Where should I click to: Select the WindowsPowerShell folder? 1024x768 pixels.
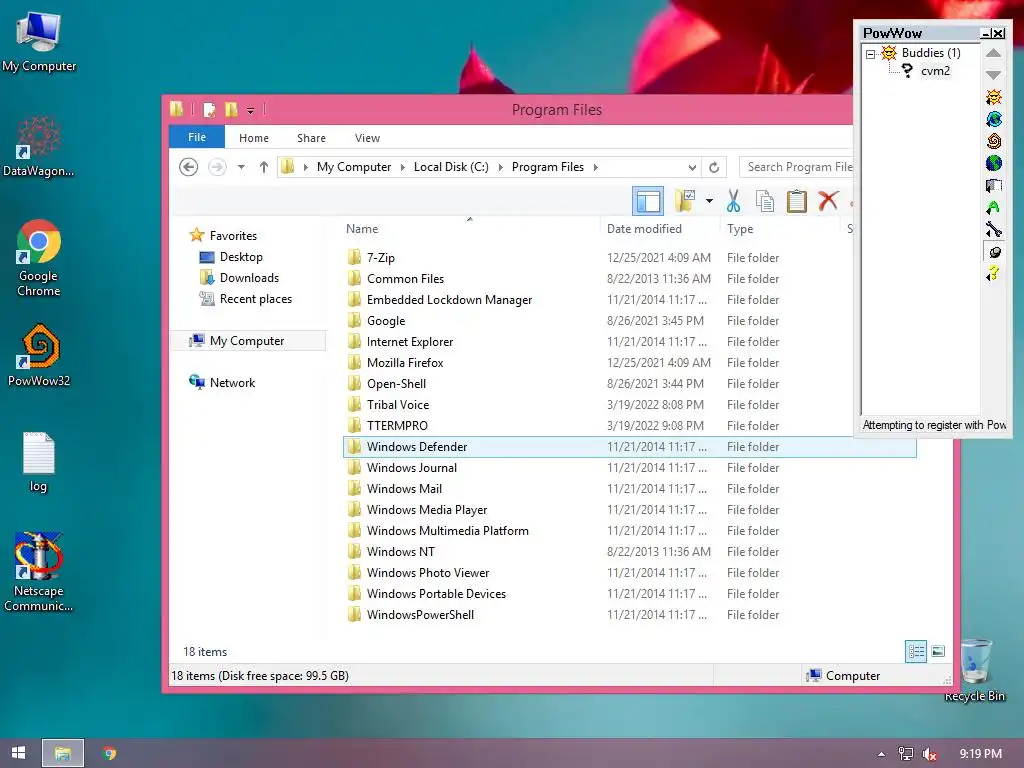(x=420, y=615)
